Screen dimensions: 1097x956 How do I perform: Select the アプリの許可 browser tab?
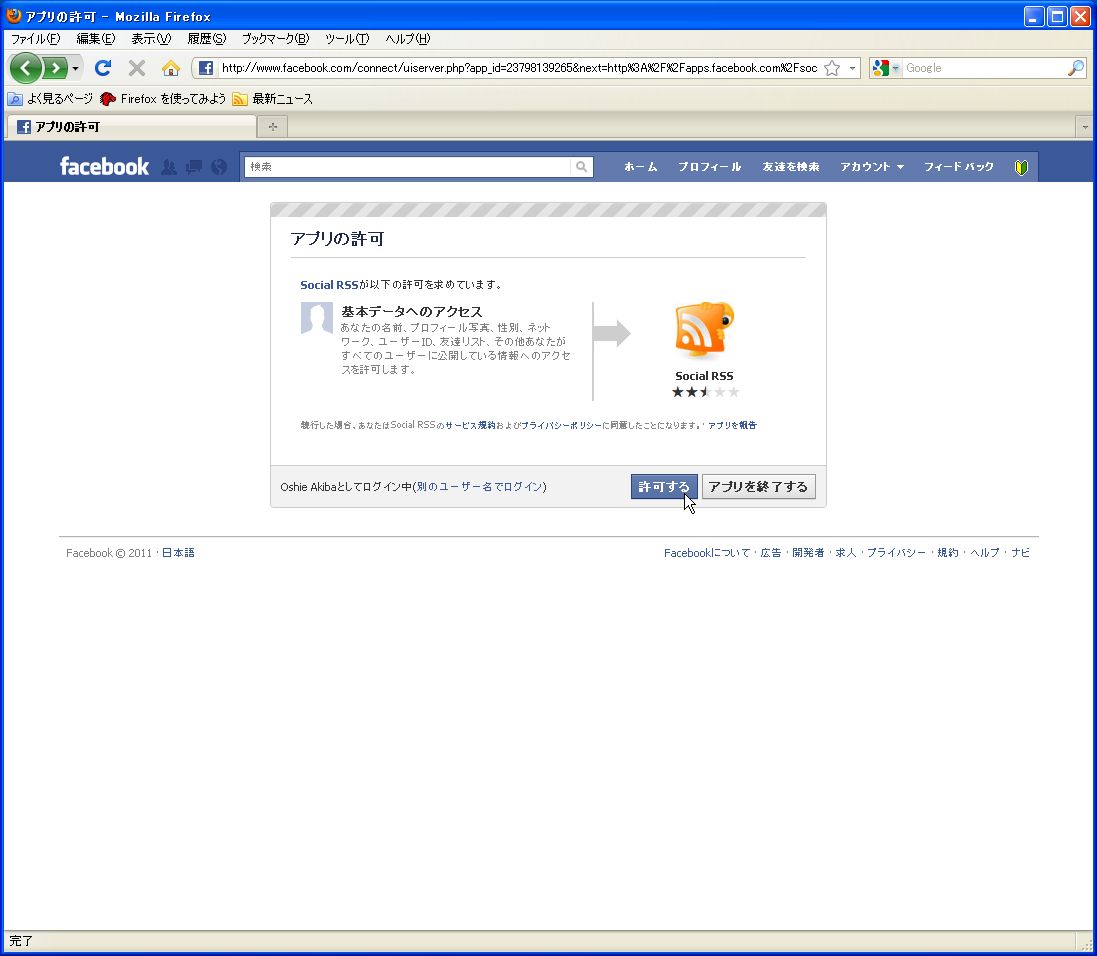tap(132, 127)
